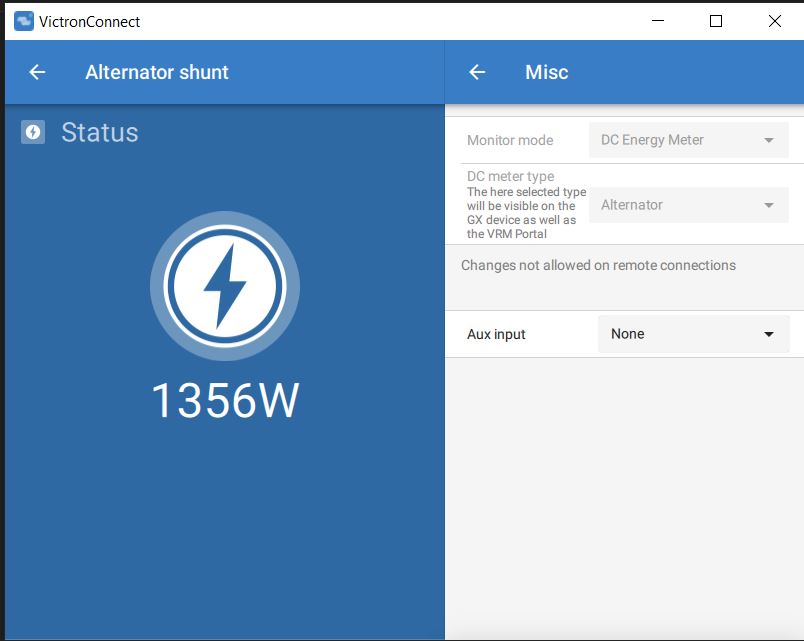Click the Aux input label
This screenshot has height=641, width=804.
coord(496,334)
